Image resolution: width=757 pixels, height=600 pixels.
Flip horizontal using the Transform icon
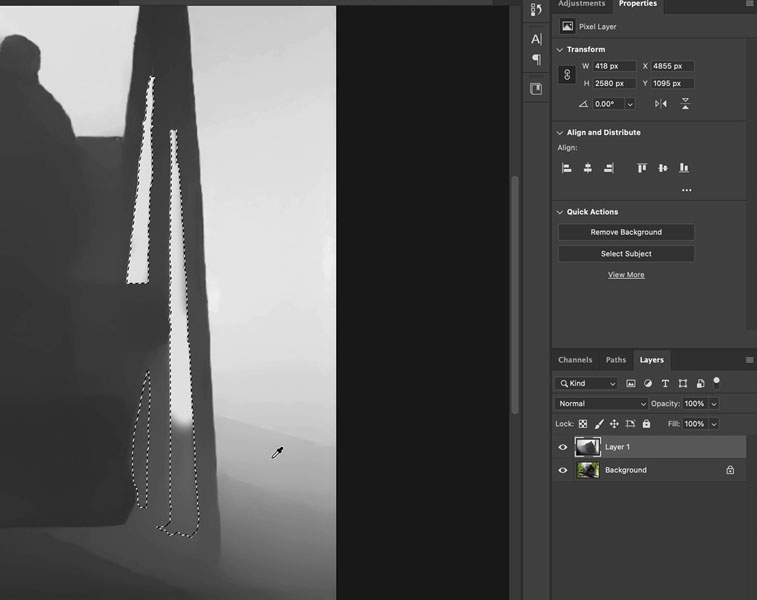(x=660, y=103)
